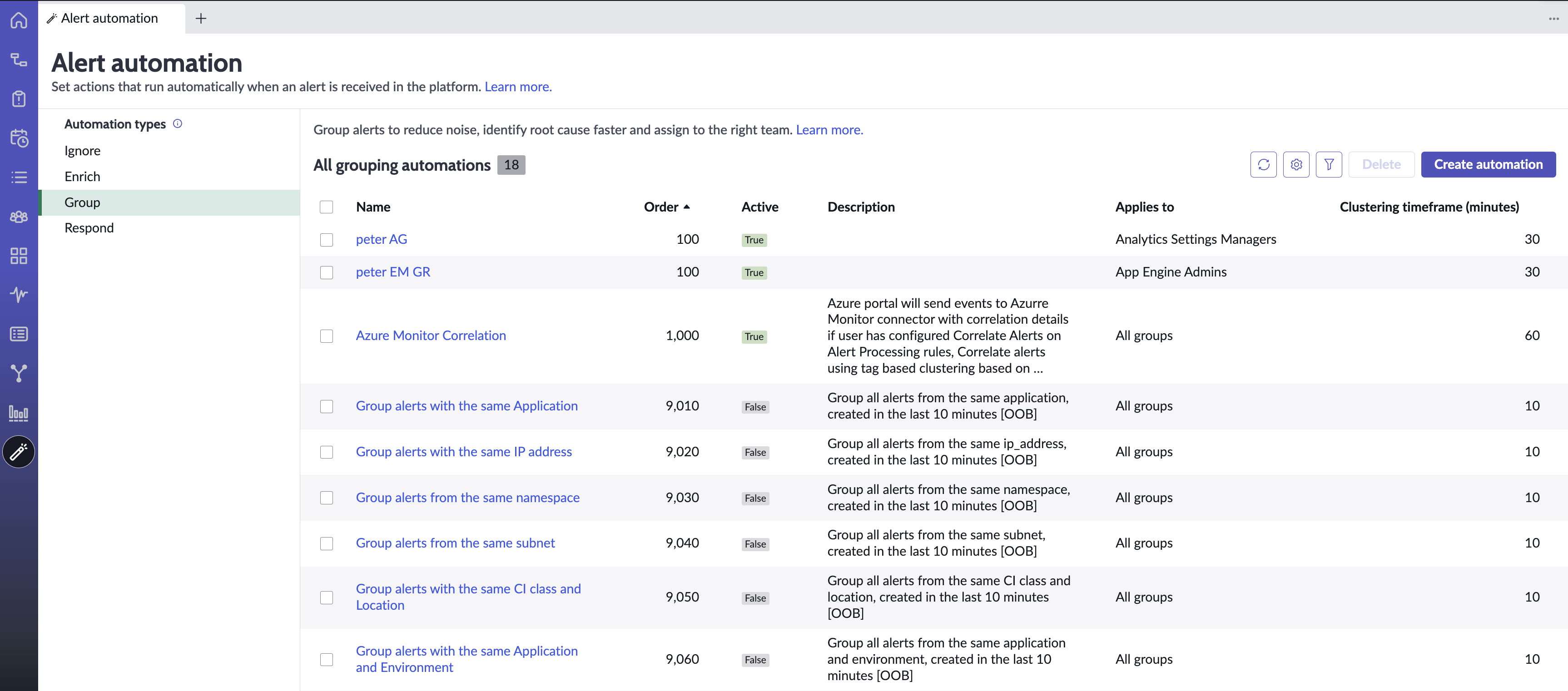This screenshot has width=1568, height=691.
Task: Check the CI class and Location checkbox
Action: click(x=327, y=598)
